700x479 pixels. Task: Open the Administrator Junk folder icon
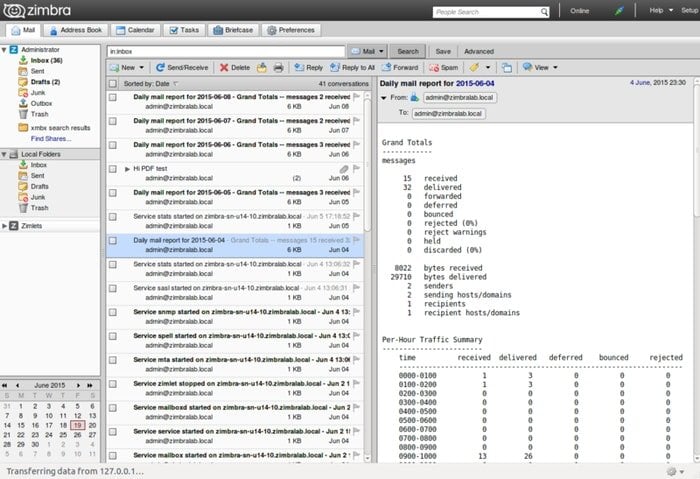(x=23, y=92)
